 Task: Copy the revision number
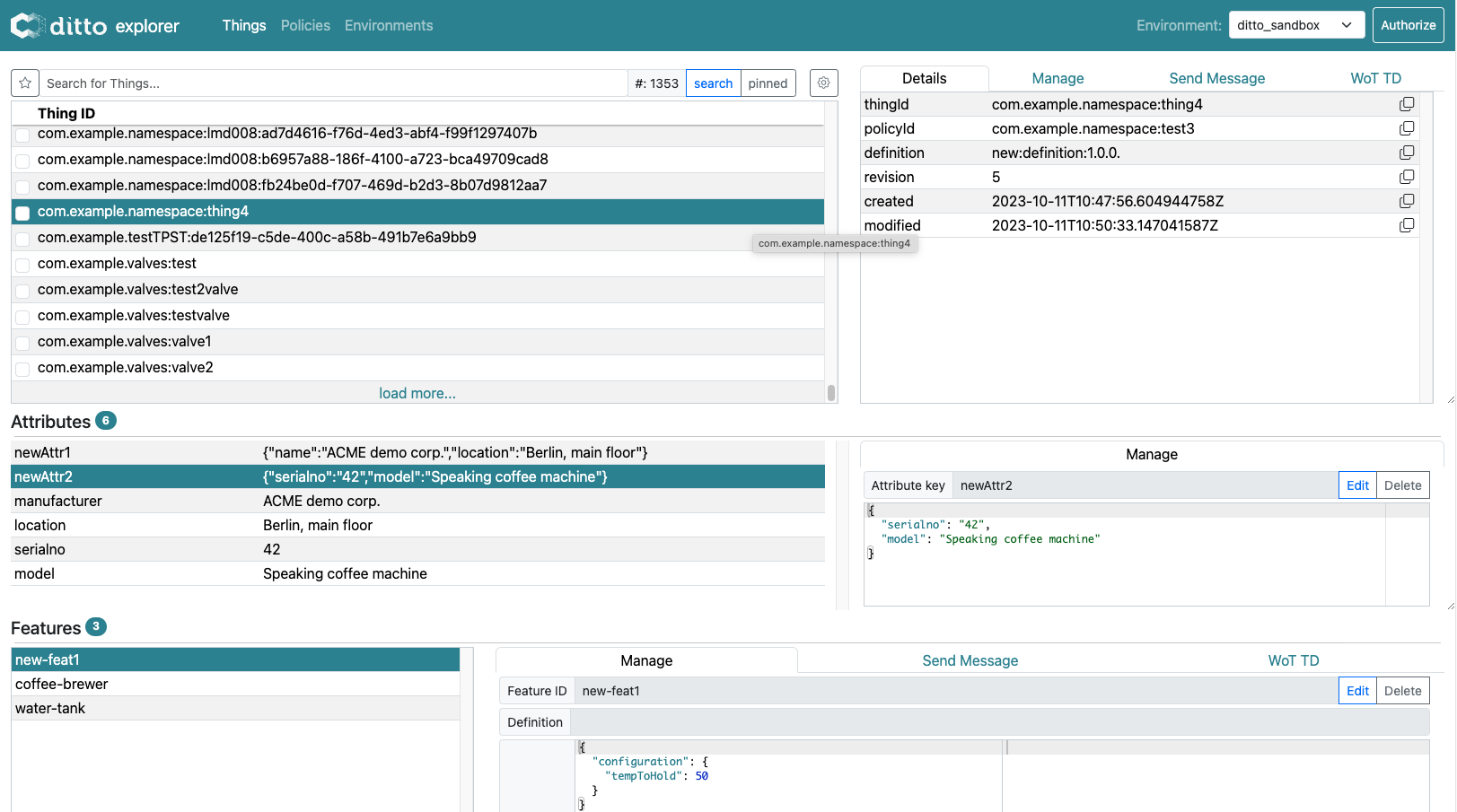[1406, 177]
